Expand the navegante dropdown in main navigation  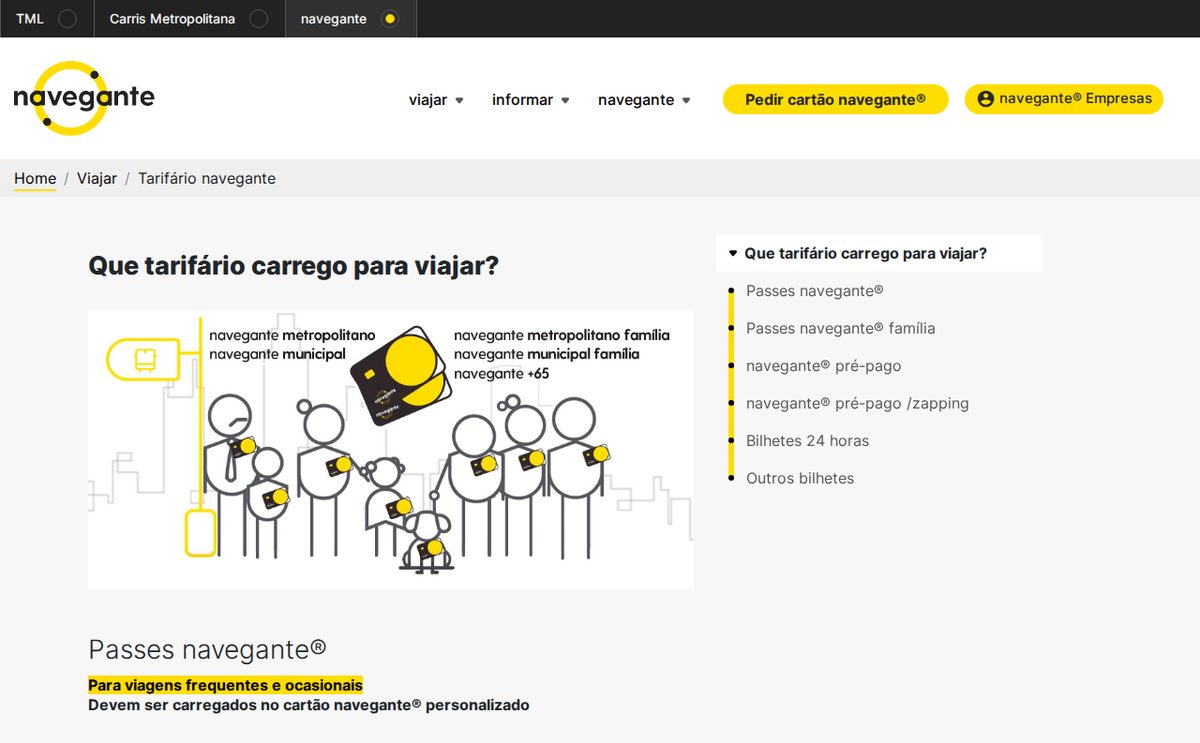pyautogui.click(x=644, y=100)
